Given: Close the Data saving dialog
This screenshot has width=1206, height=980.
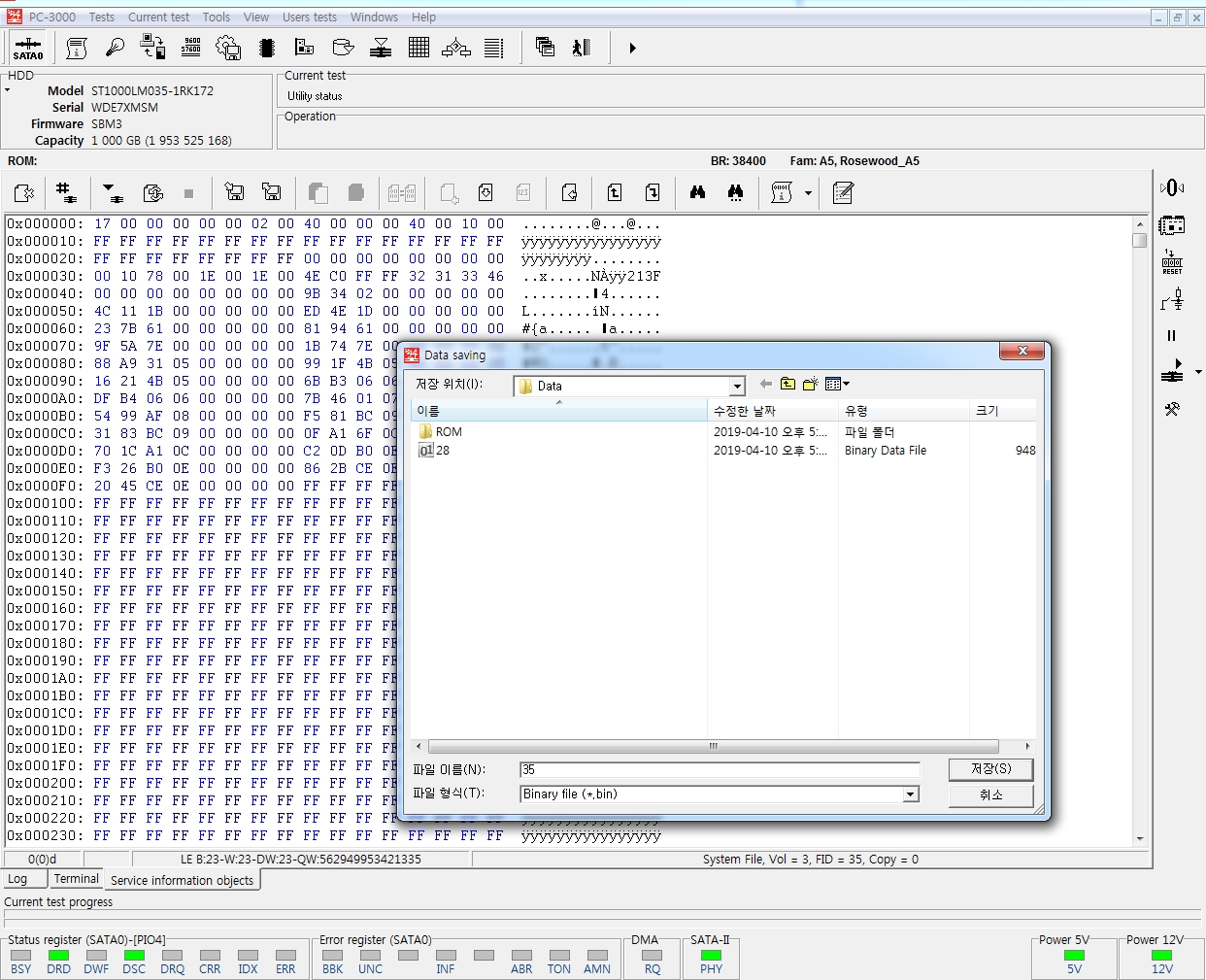Looking at the screenshot, I should [x=1022, y=351].
